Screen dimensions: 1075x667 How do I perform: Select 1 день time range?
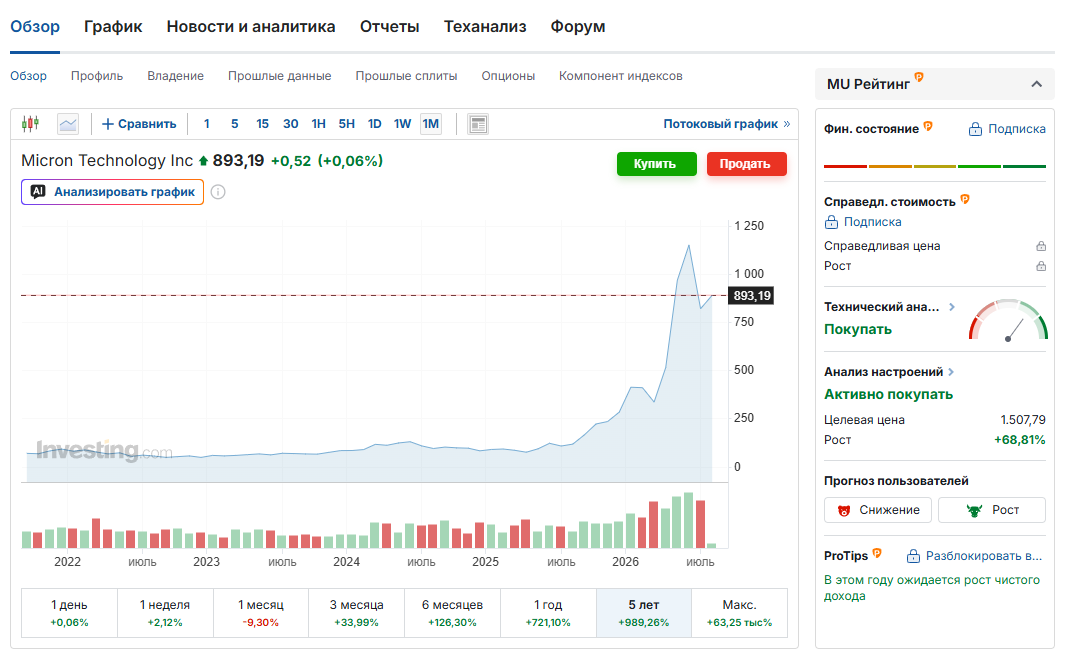[x=69, y=613]
